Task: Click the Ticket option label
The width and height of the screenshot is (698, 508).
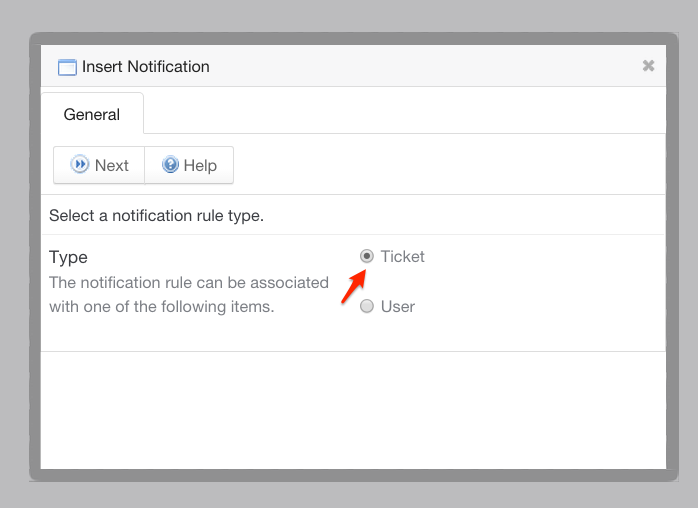Action: (402, 256)
